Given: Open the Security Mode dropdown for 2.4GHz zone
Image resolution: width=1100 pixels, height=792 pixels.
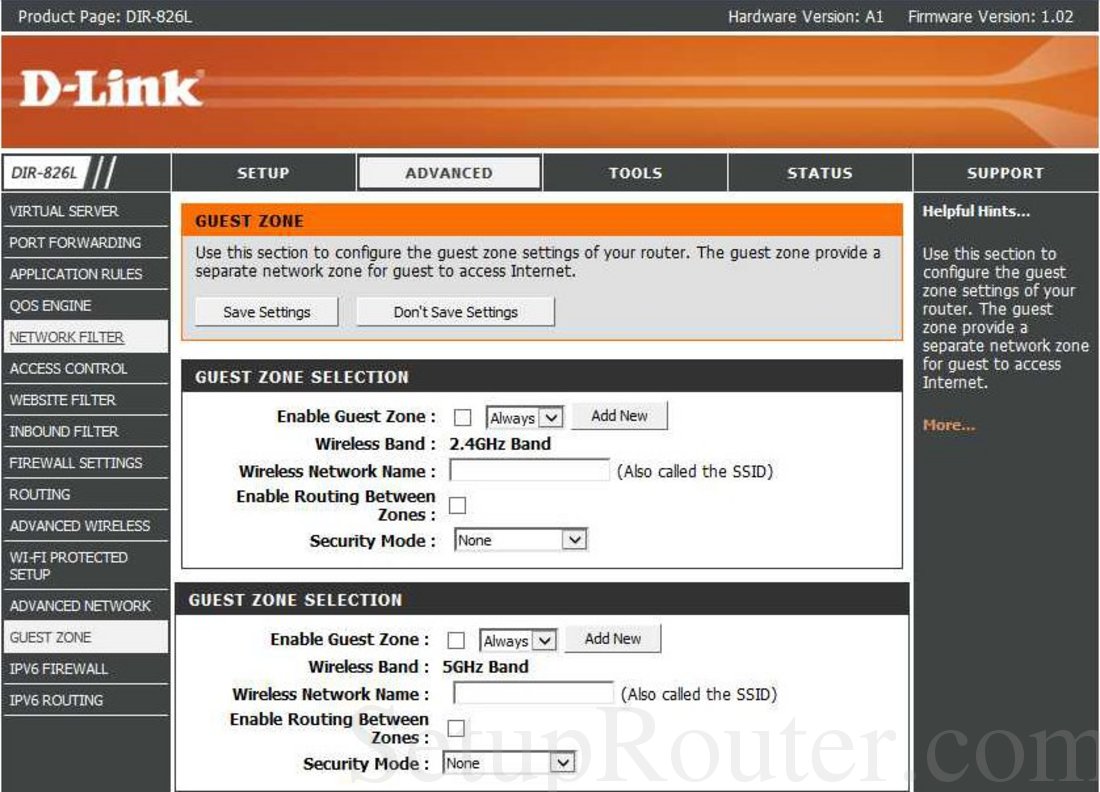Looking at the screenshot, I should click(x=519, y=539).
